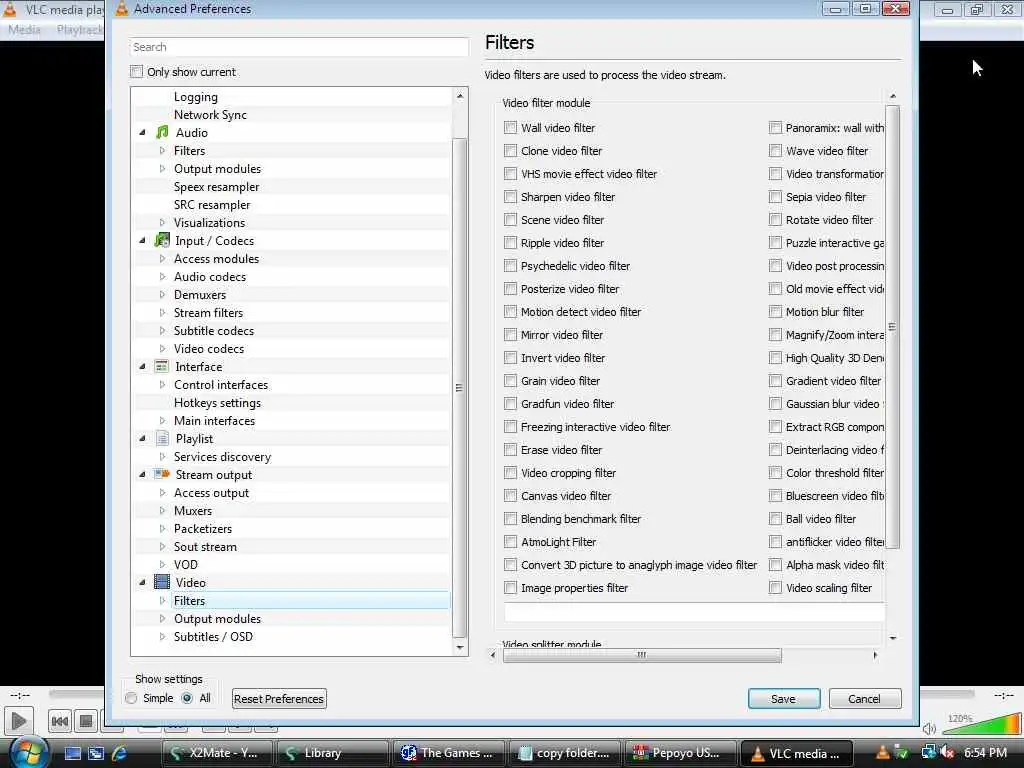Screen dimensions: 1024x768
Task: Check the Rotate video filter box
Action: pyautogui.click(x=775, y=219)
